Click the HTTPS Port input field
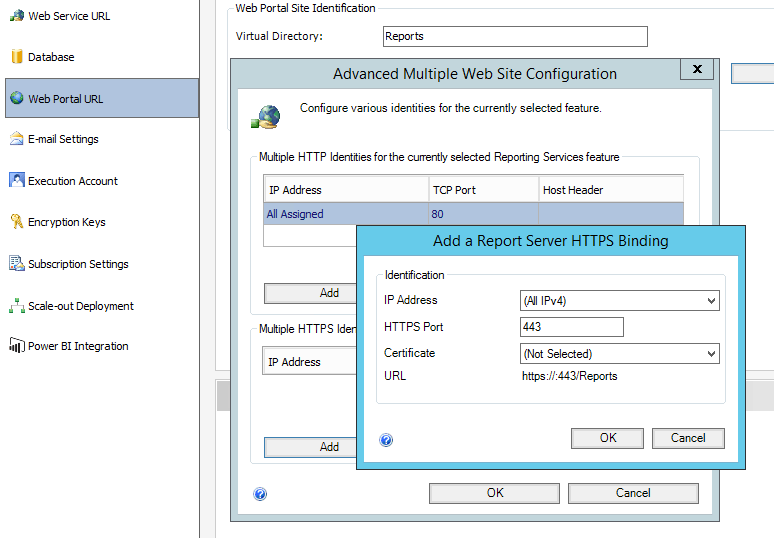 tap(572, 327)
